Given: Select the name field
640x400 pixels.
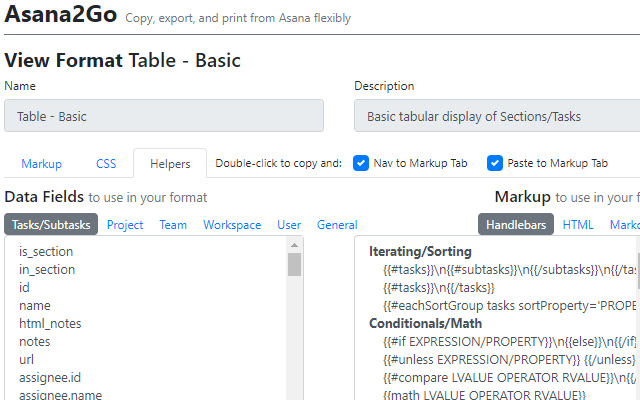Looking at the screenshot, I should coord(35,305).
